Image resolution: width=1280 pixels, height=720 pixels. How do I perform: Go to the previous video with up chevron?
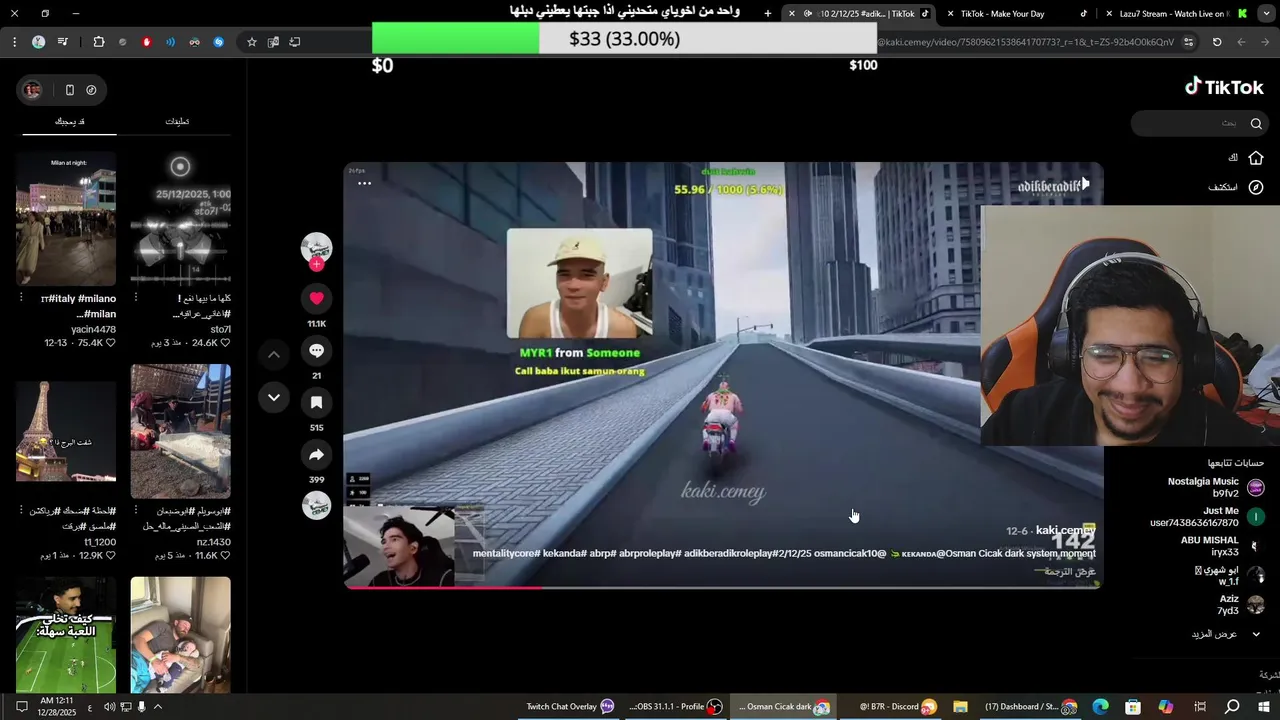274,354
